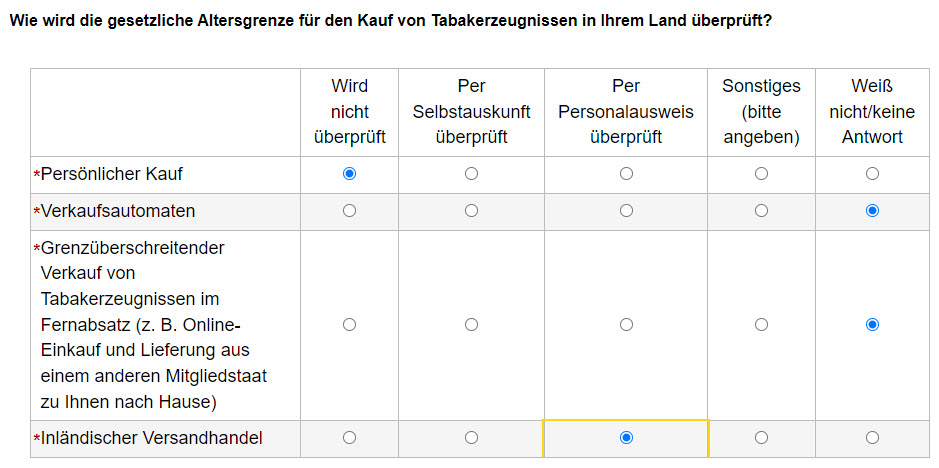The image size is (939, 468).
Task: Pick 'Sonstiges' for Persönlicher Kauf row
Action: 761,174
